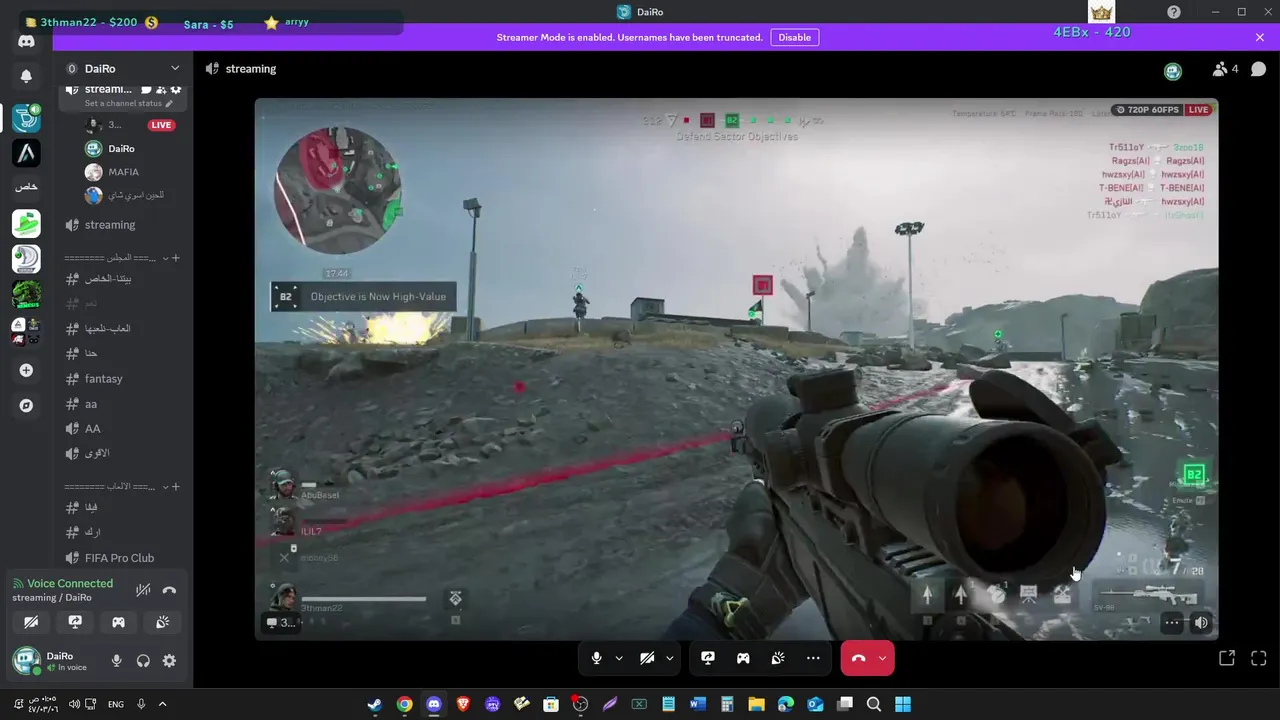Select user with LIVE badge in voice list
This screenshot has height=720, width=1280.
coord(131,125)
